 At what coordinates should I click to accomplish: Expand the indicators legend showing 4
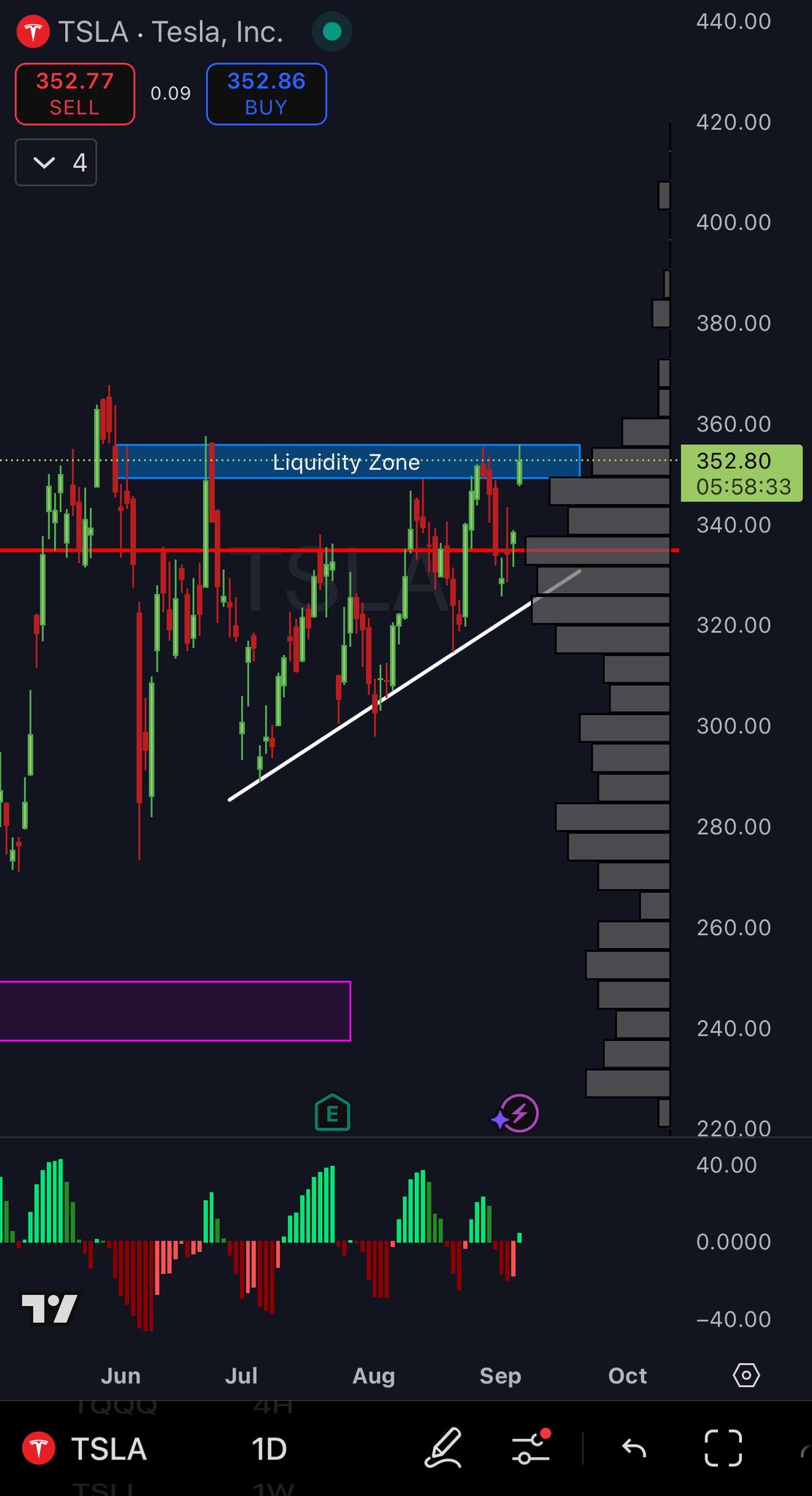pyautogui.click(x=56, y=162)
